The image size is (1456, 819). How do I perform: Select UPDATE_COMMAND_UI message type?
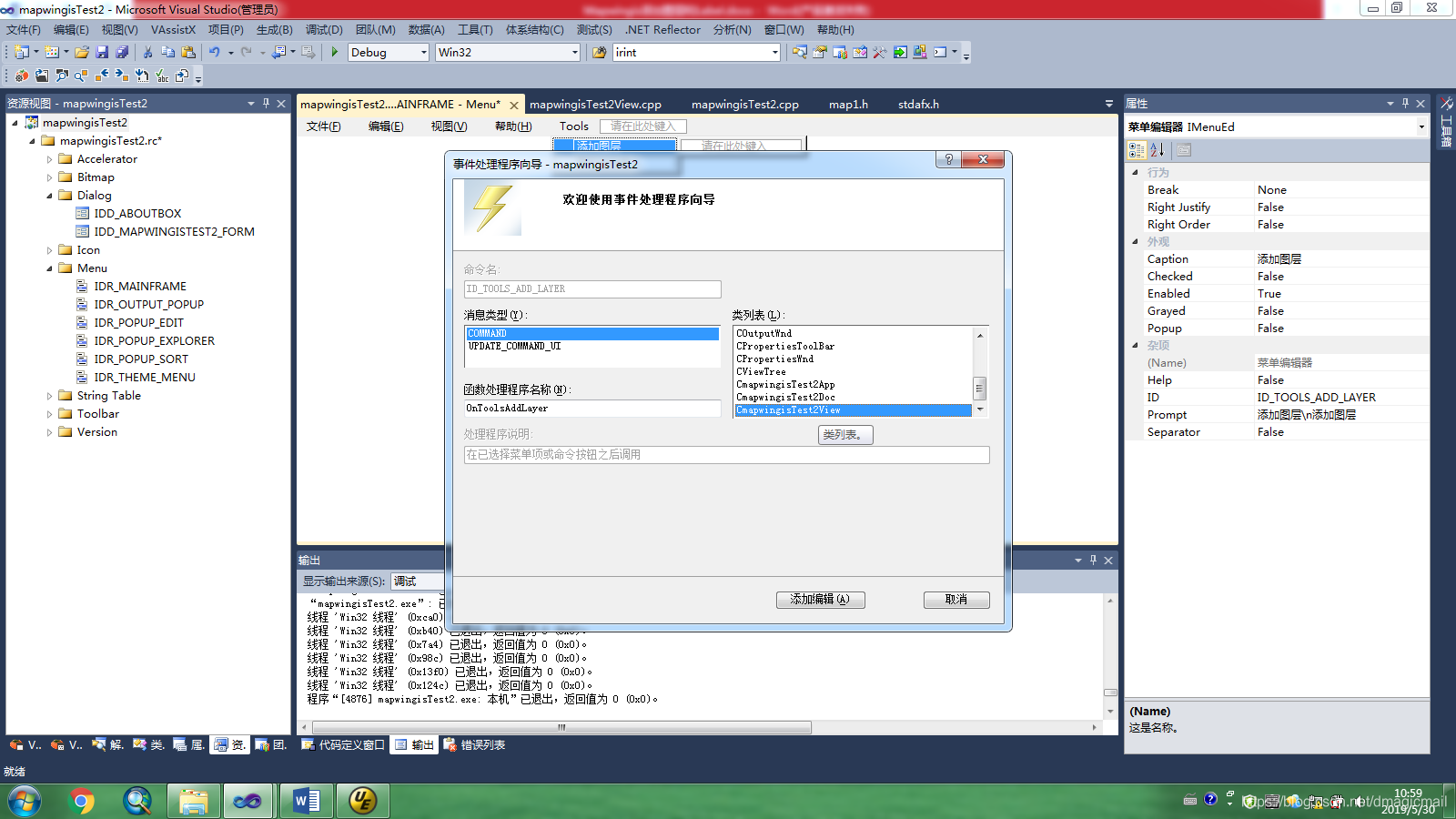click(x=592, y=346)
